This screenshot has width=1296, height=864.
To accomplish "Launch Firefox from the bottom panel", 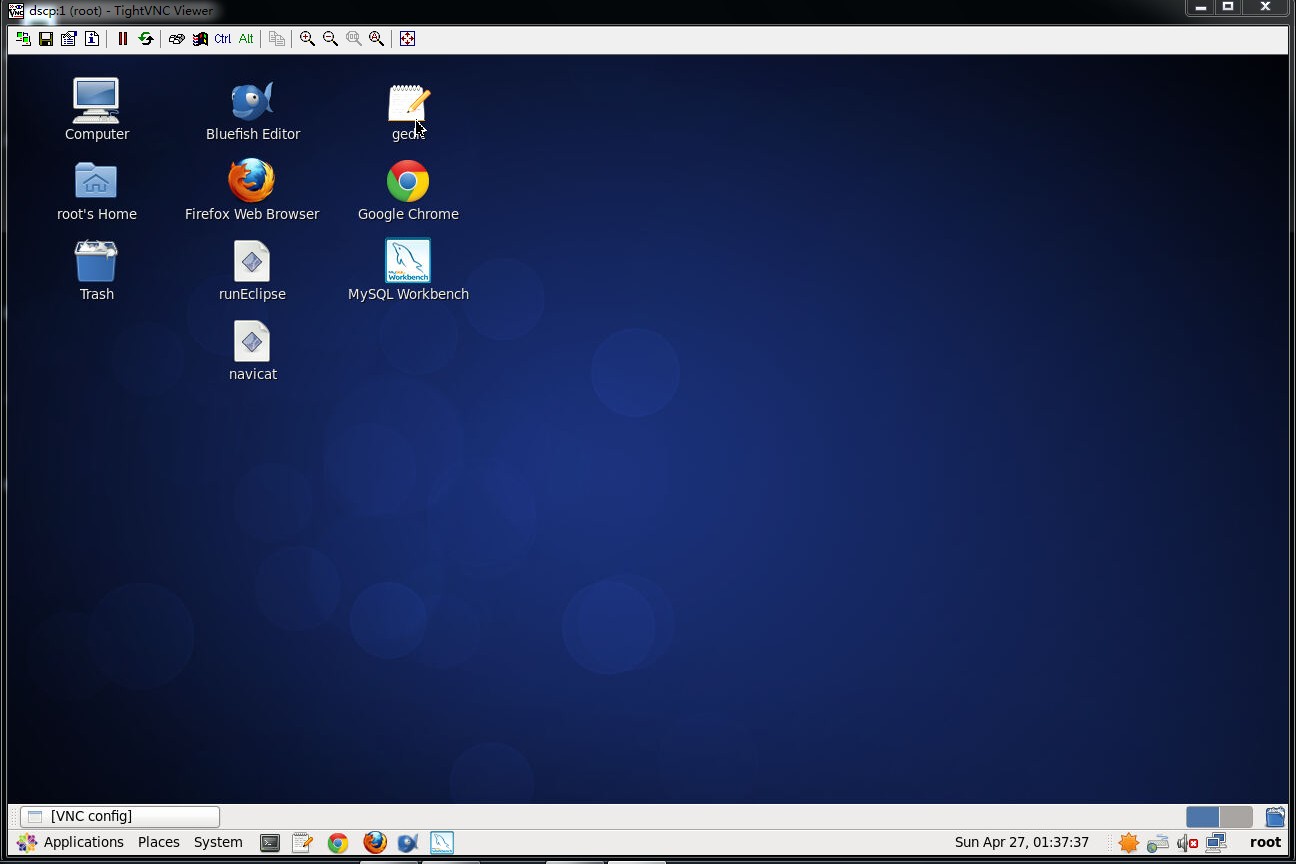I will click(375, 843).
